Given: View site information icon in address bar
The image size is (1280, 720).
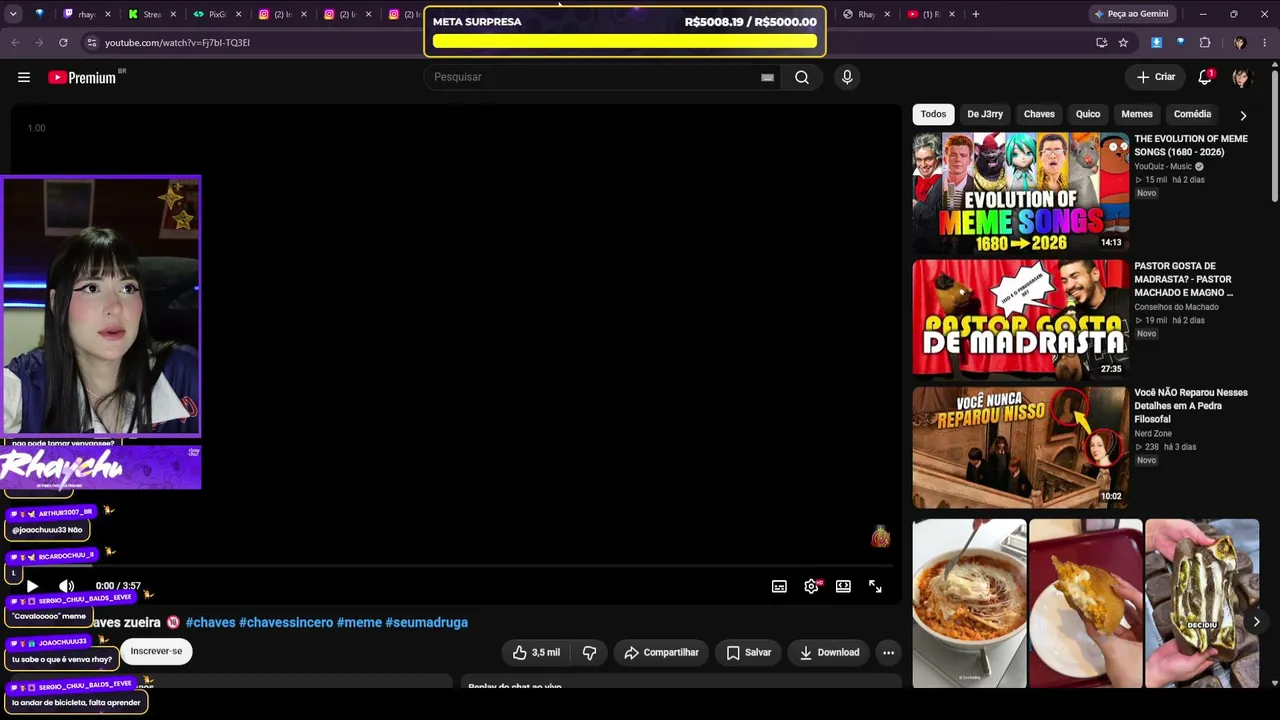Looking at the screenshot, I should [91, 43].
